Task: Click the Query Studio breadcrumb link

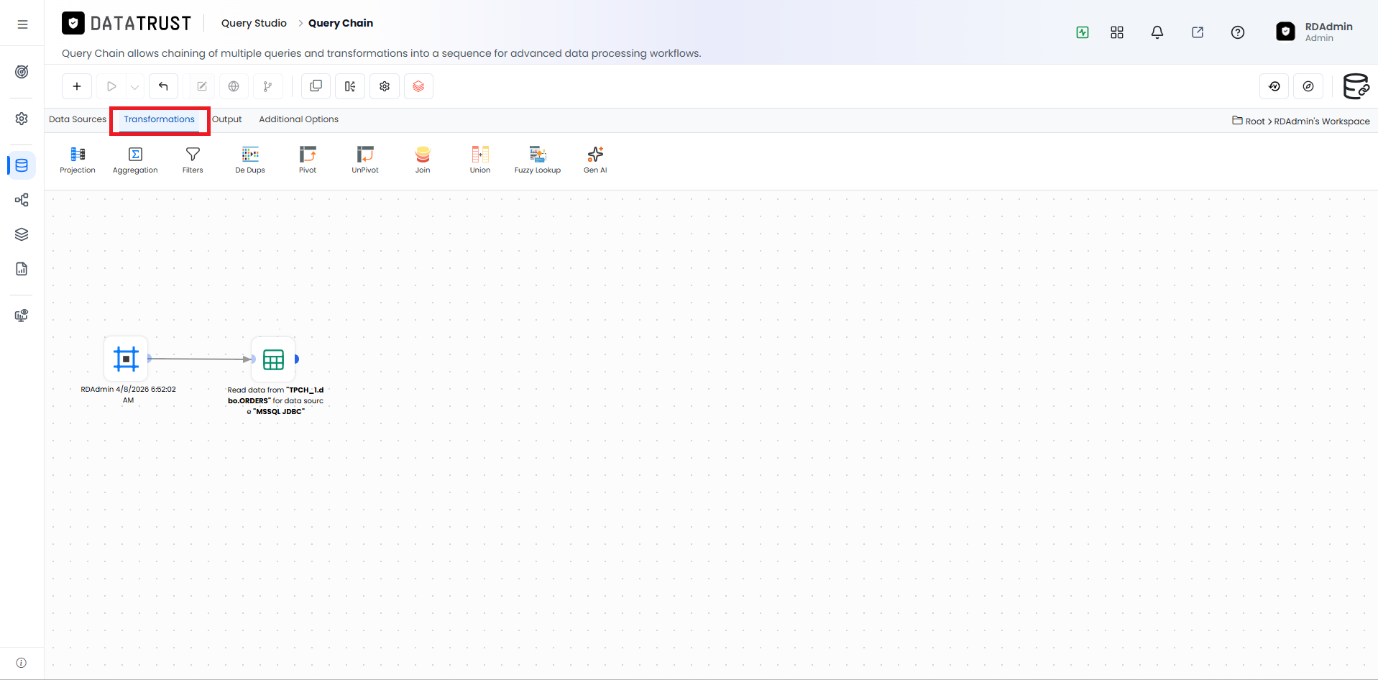Action: pyautogui.click(x=254, y=23)
